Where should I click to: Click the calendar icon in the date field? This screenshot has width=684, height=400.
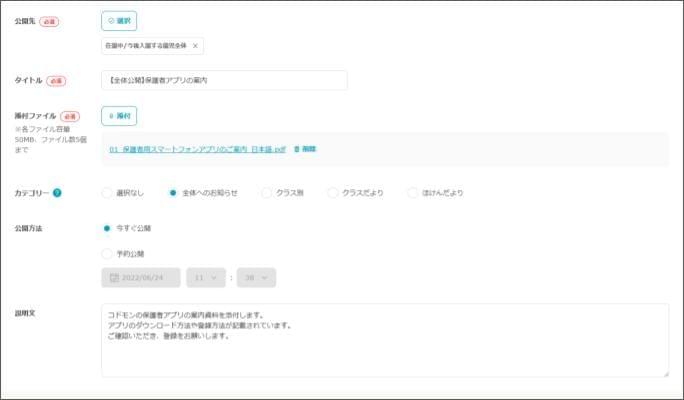click(114, 277)
